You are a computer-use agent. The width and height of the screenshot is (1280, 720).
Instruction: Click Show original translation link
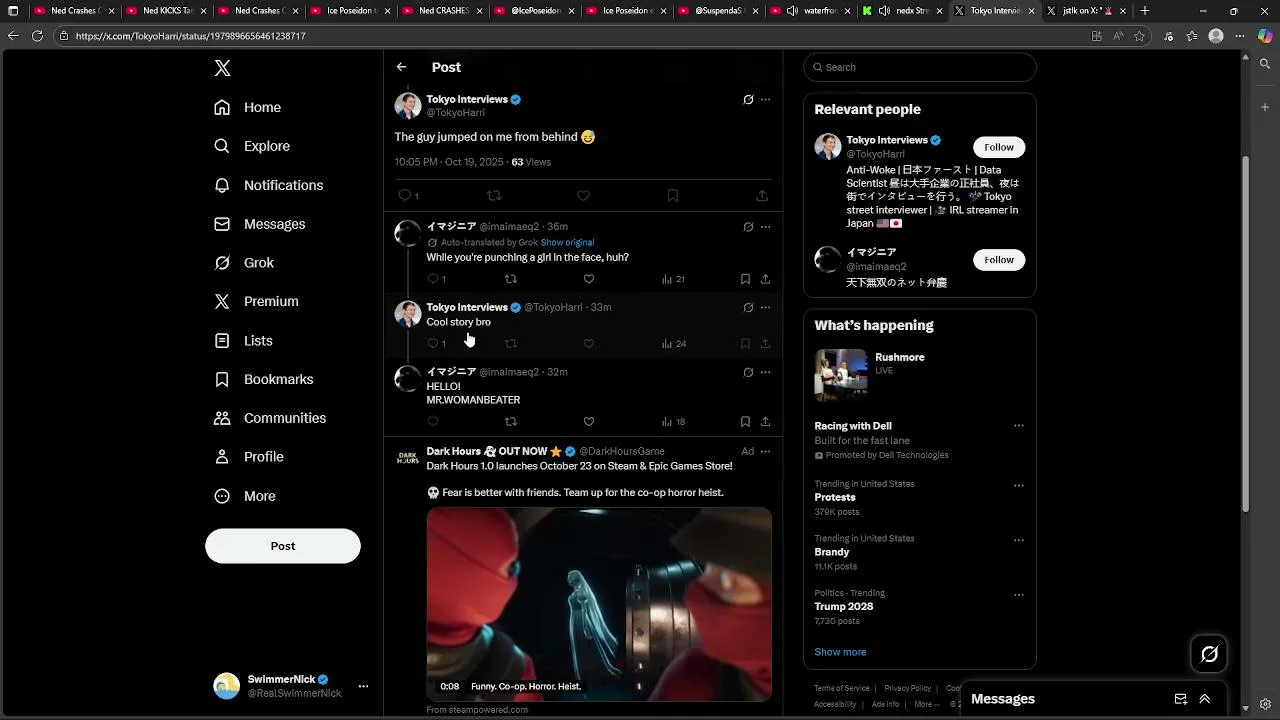point(567,242)
